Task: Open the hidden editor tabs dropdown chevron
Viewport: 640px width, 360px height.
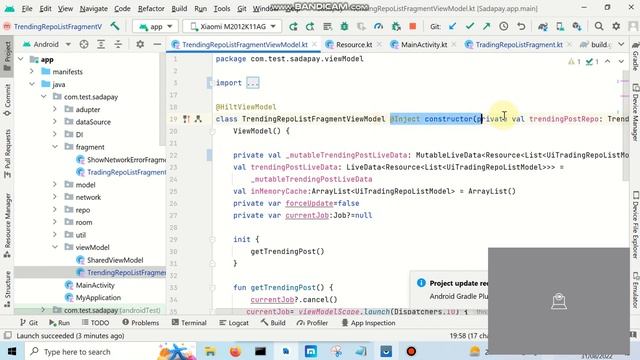Action: (x=621, y=44)
